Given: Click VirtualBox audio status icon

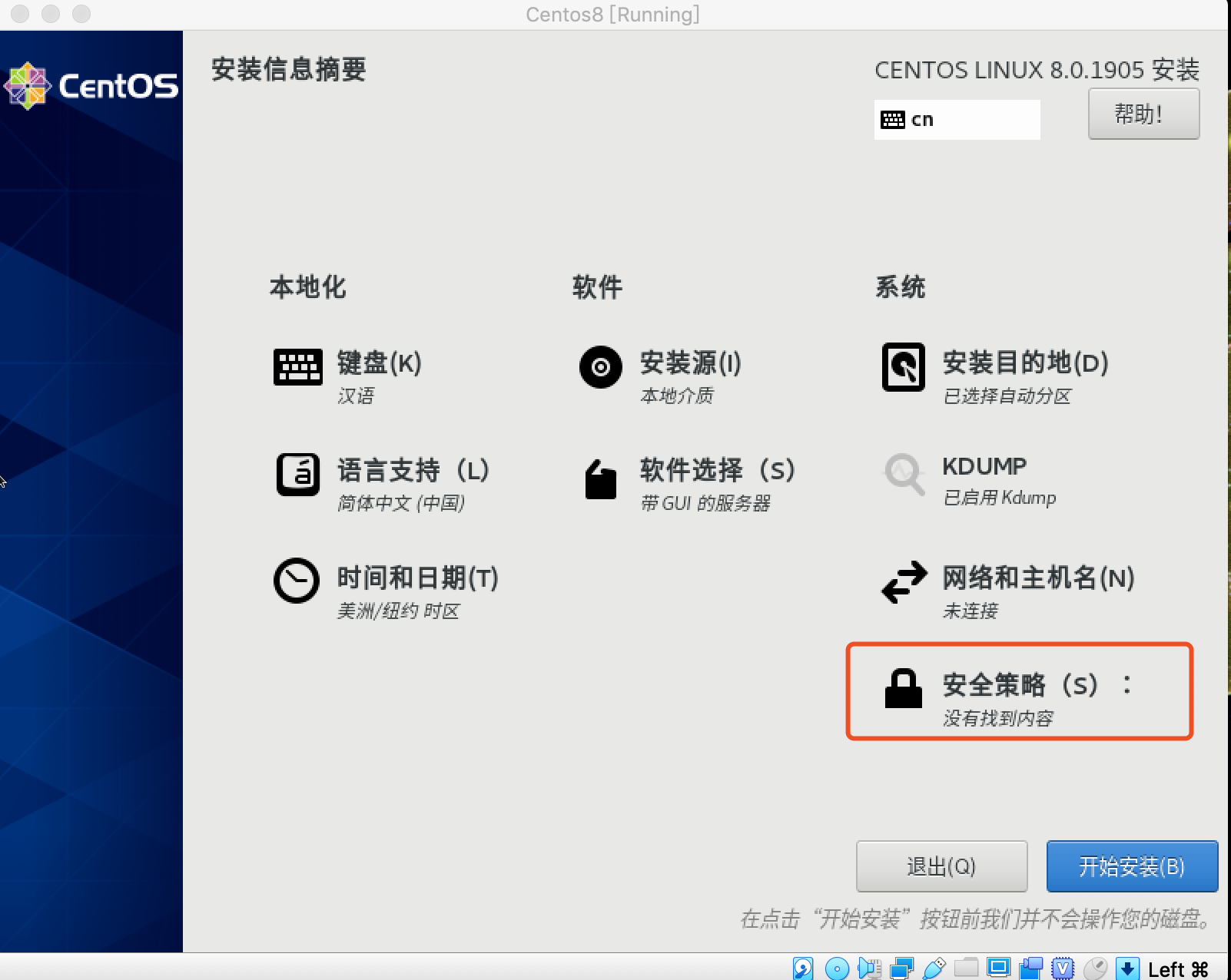Looking at the screenshot, I should tap(869, 968).
